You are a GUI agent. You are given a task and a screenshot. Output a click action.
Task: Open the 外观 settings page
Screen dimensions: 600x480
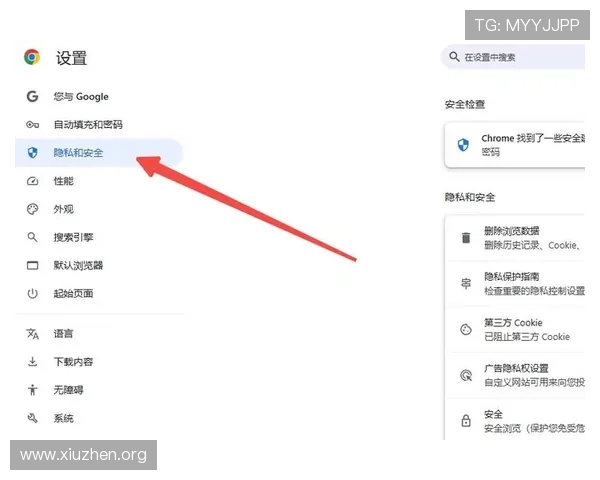point(99,209)
